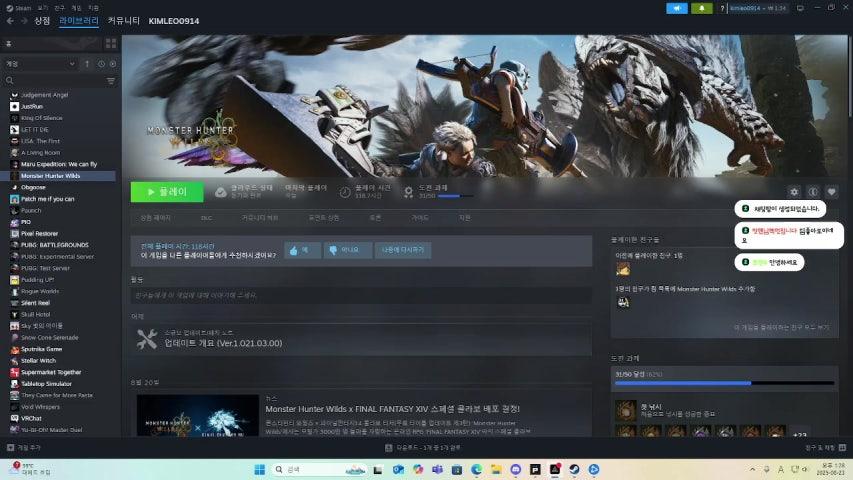Open the downloads status at bottom bar
The height and width of the screenshot is (480, 853).
[x=423, y=447]
